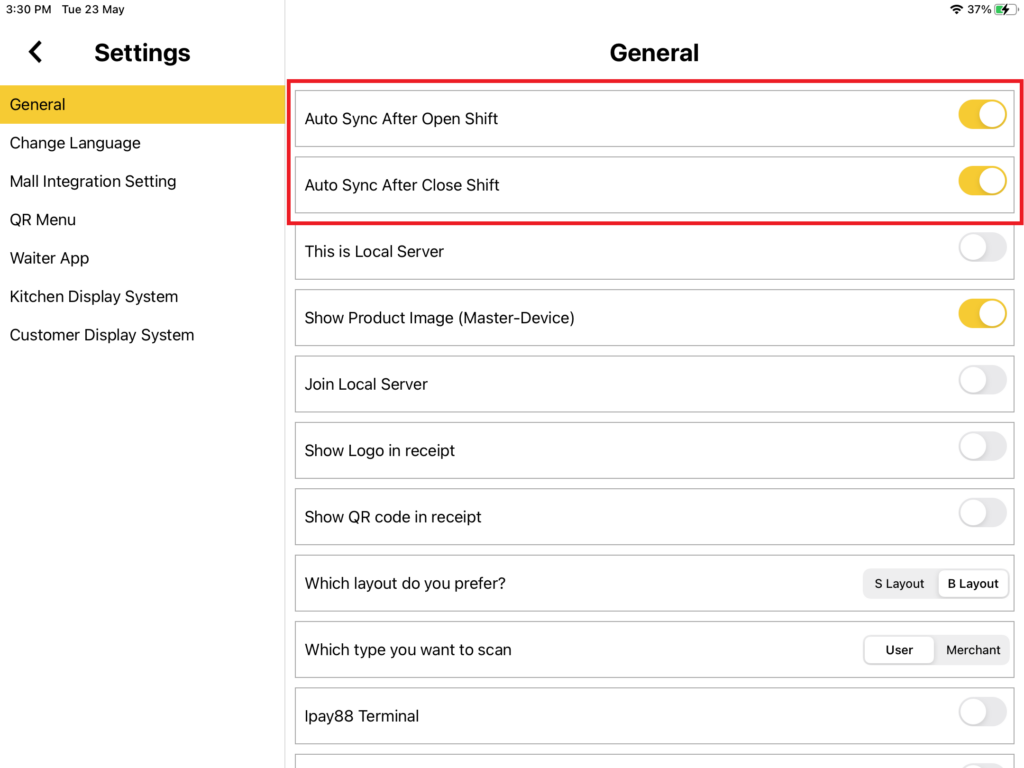Screen dimensions: 1024x768
Task: Open the QR Menu section
Action: coord(43,220)
